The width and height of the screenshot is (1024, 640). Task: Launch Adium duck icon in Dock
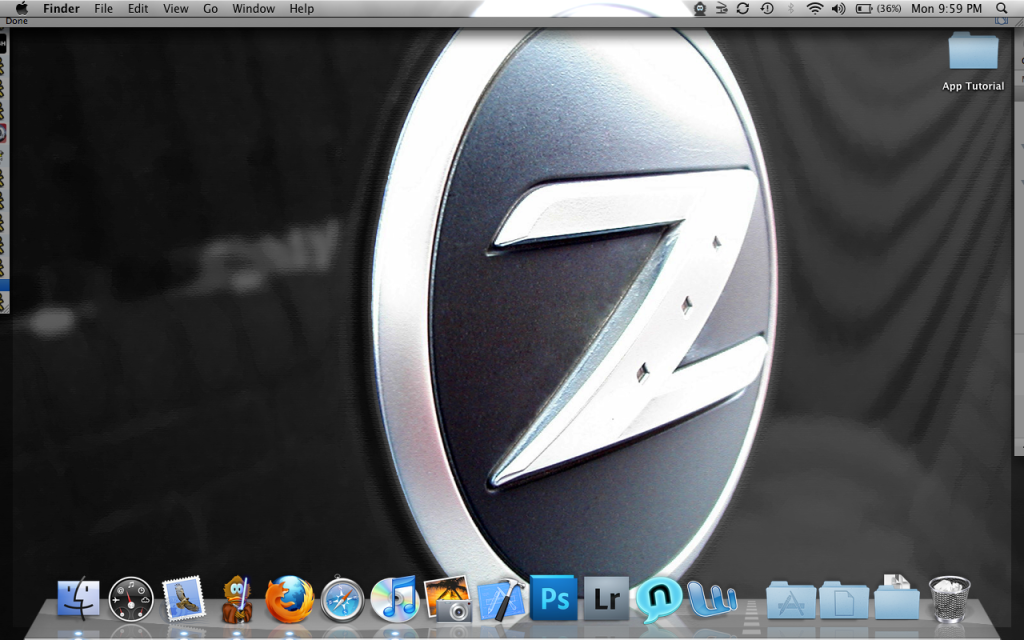click(x=236, y=599)
